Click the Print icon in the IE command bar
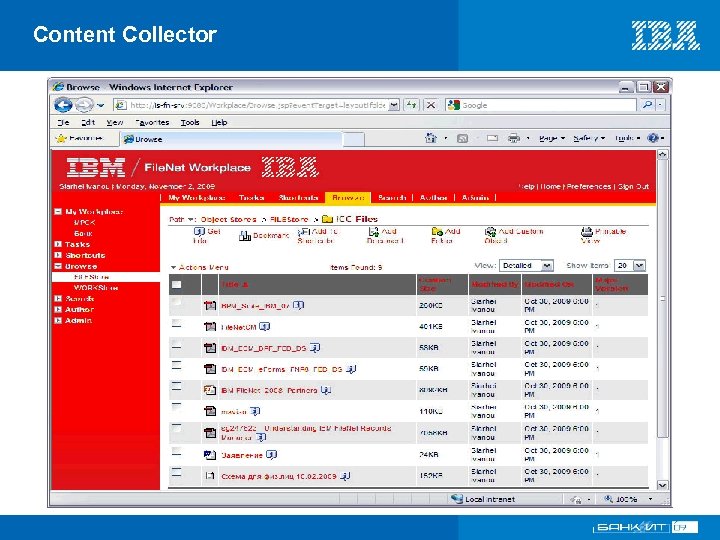 (x=514, y=138)
